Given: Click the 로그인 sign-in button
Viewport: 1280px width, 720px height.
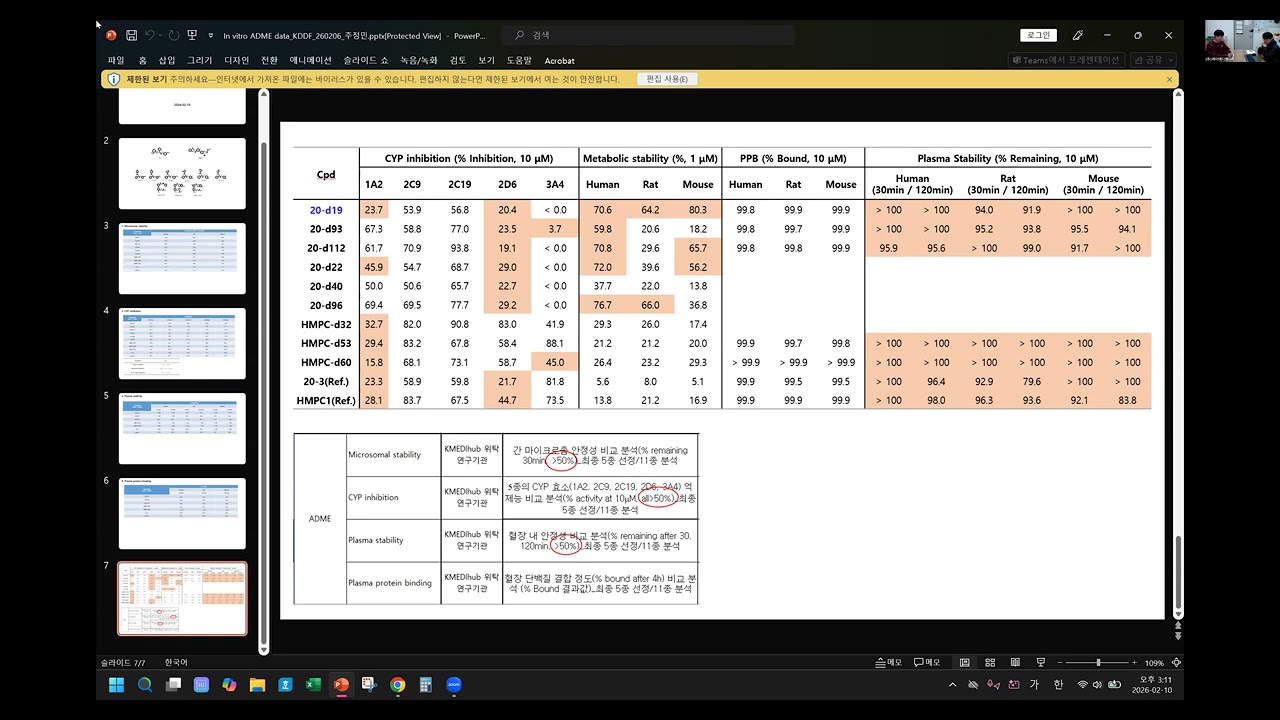Looking at the screenshot, I should click(1039, 35).
